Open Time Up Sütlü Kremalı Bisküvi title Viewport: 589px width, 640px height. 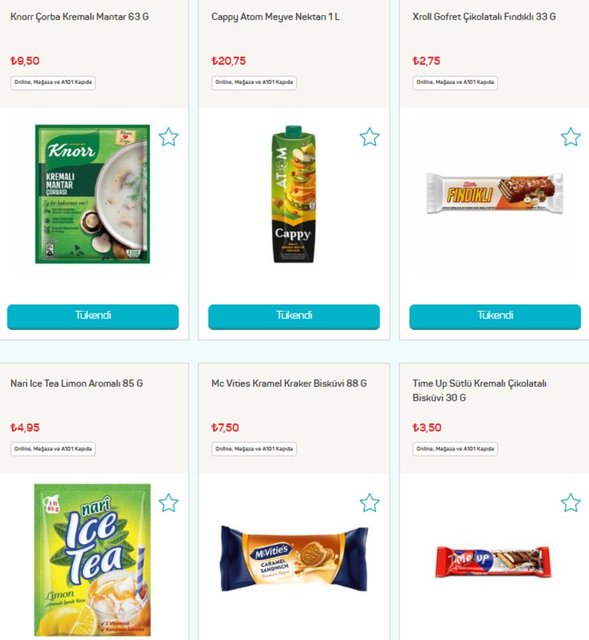(x=479, y=390)
